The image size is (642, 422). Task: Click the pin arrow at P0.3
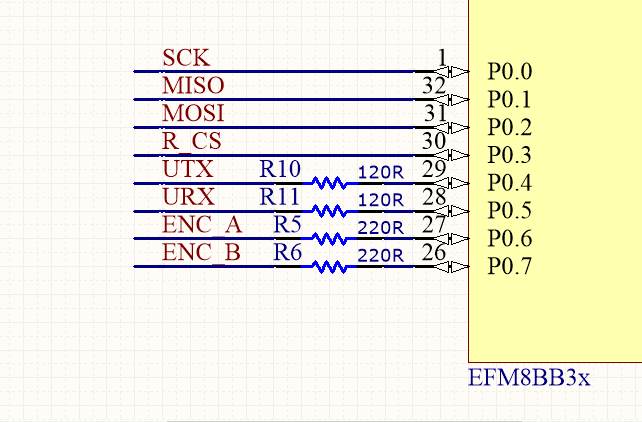tap(458, 155)
